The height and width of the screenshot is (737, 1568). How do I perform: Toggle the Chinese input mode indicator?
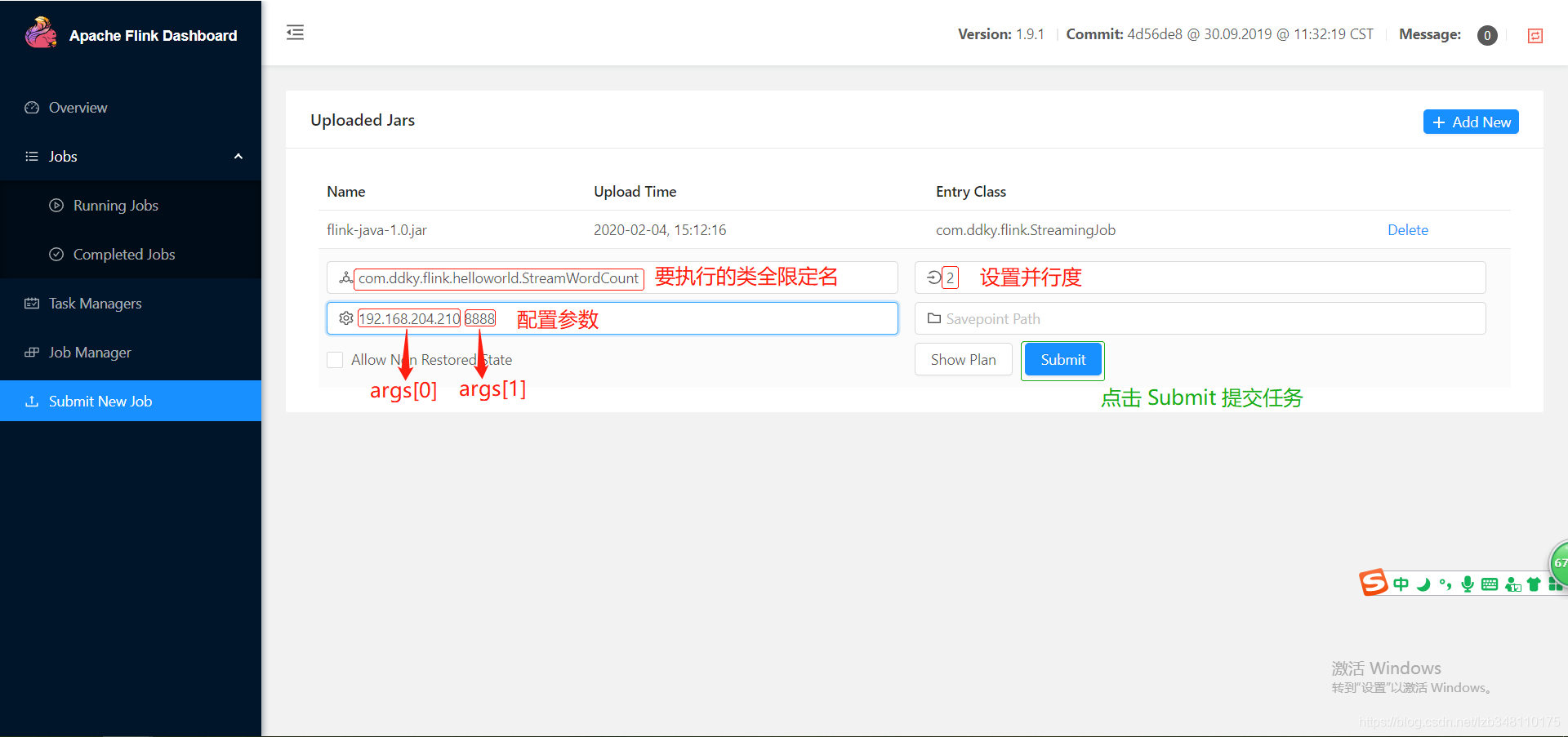click(1401, 584)
